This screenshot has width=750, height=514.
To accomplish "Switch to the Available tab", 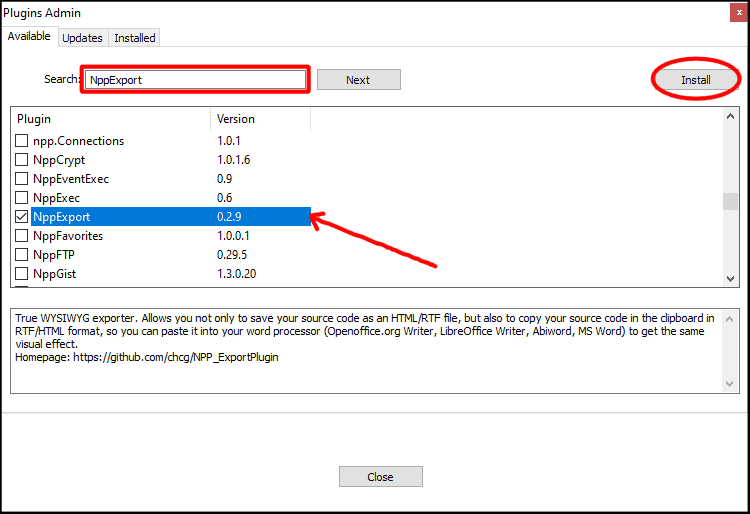I will tap(29, 36).
